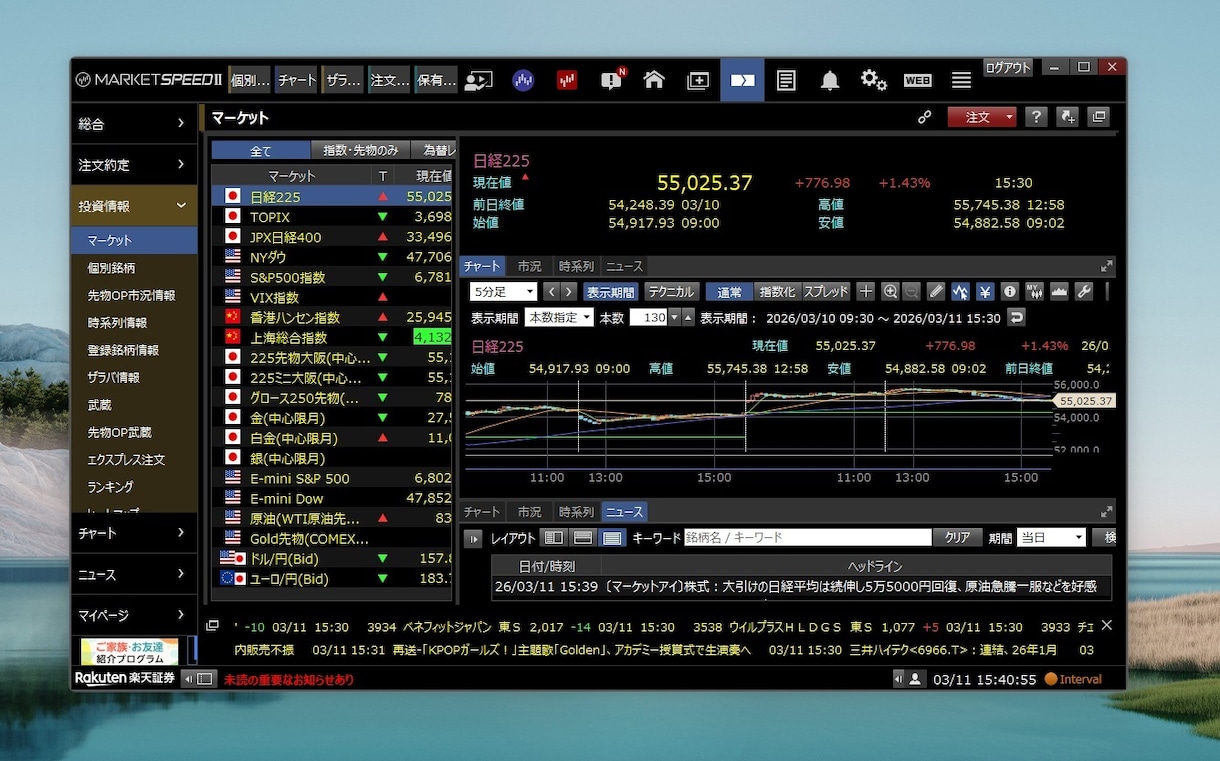1220x761 pixels.
Task: Toggle the crosshair plus tool on chart
Action: [x=865, y=291]
